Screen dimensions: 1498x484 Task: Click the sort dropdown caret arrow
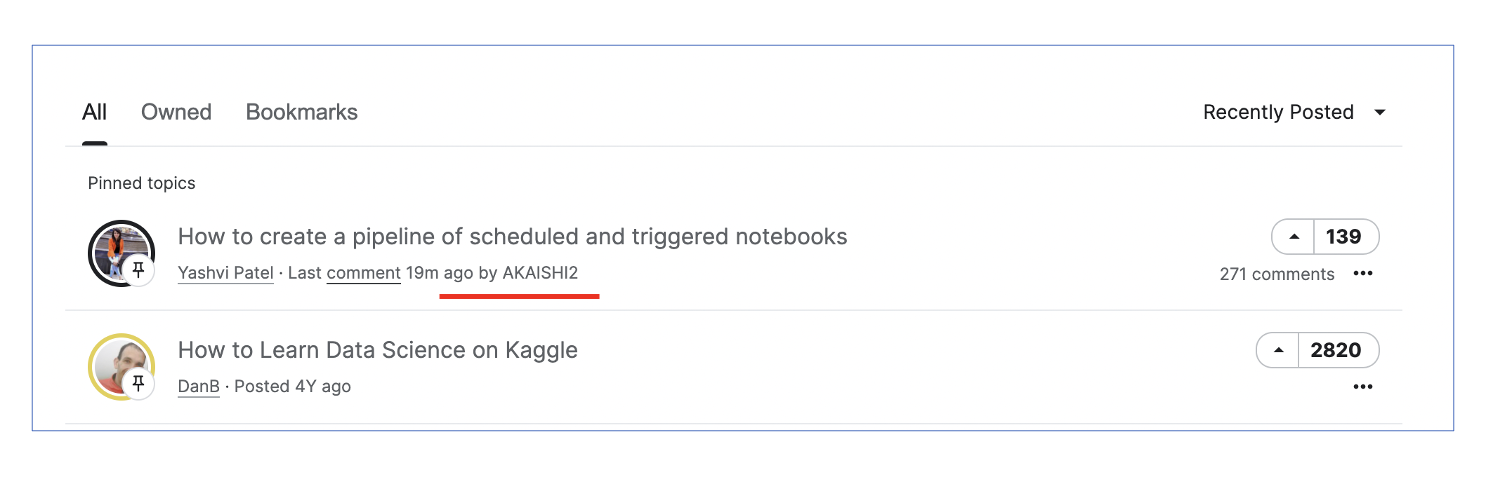click(x=1380, y=112)
